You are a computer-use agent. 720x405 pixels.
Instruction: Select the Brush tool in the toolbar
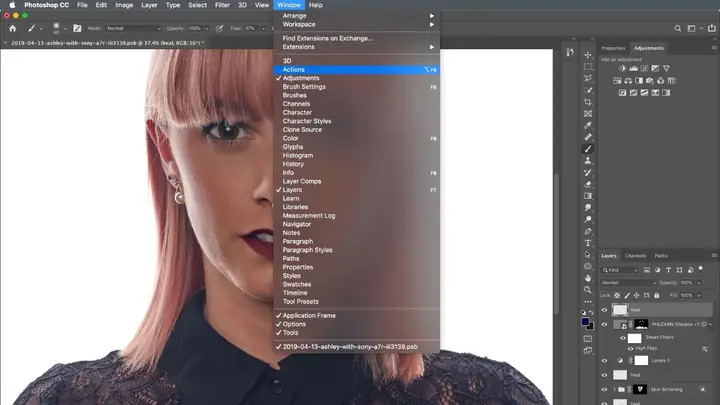pyautogui.click(x=588, y=149)
